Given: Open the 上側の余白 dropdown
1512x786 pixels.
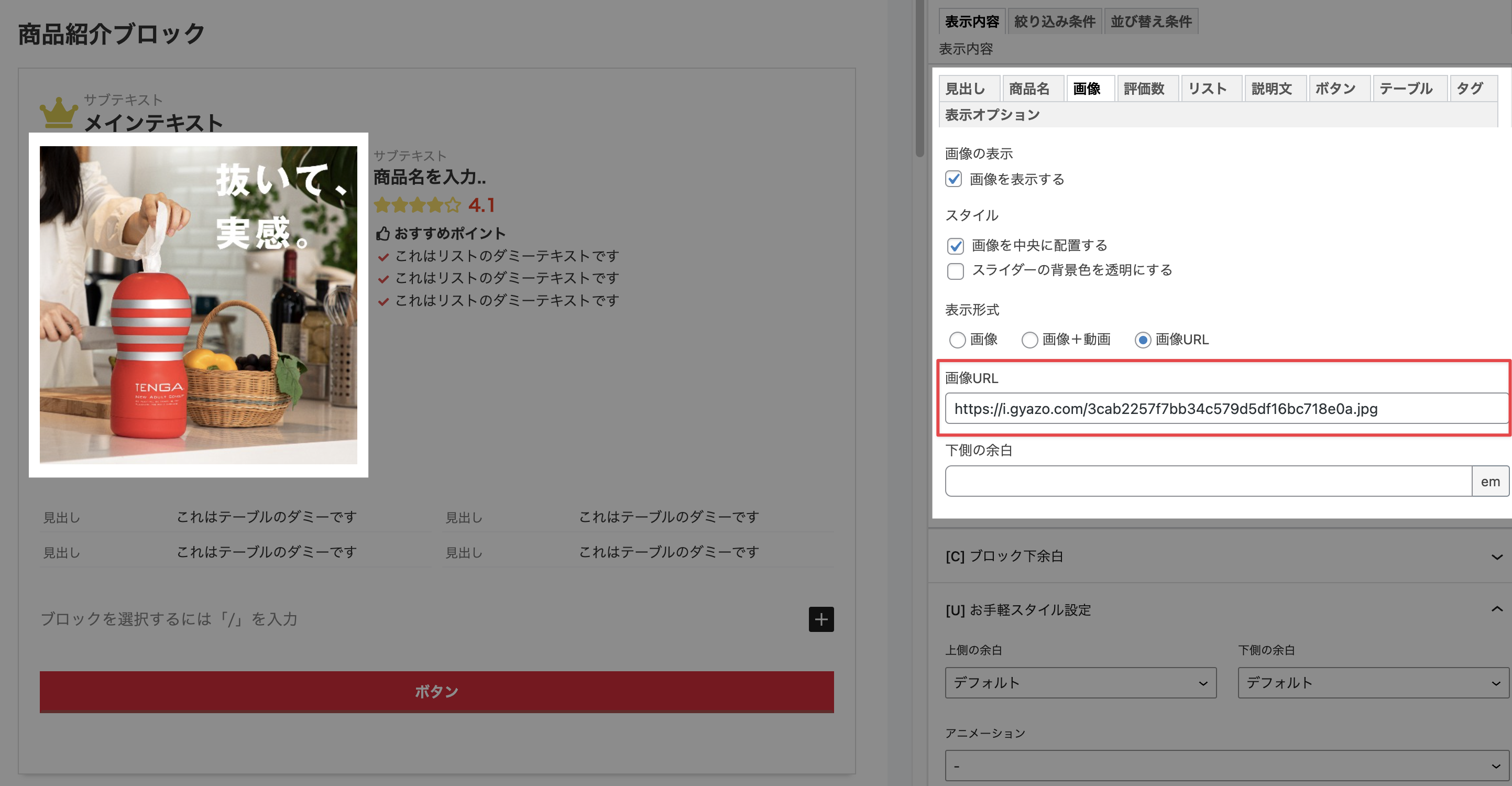Looking at the screenshot, I should point(1081,683).
